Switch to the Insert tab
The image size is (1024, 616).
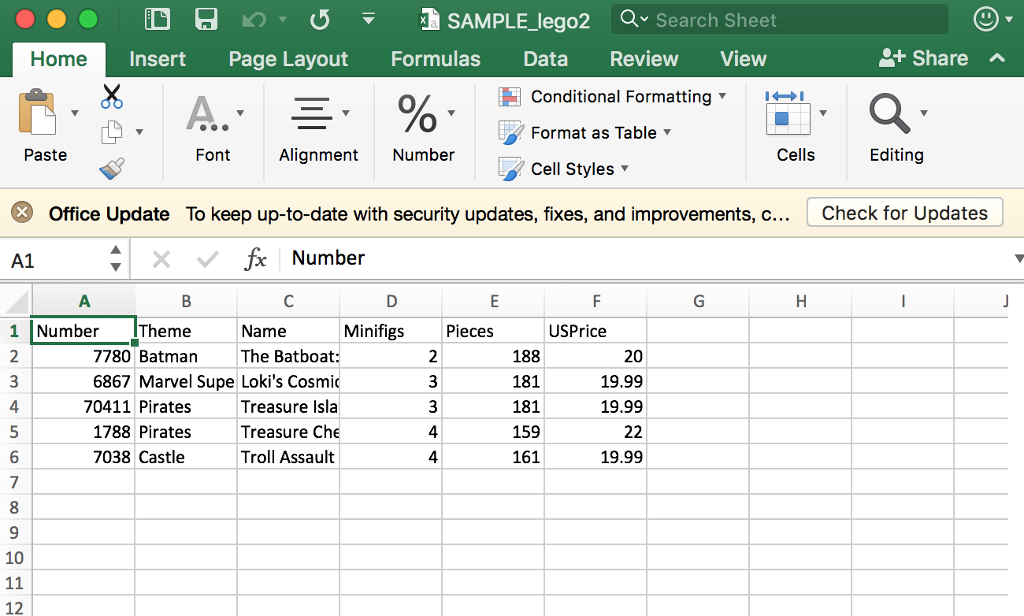pyautogui.click(x=157, y=59)
